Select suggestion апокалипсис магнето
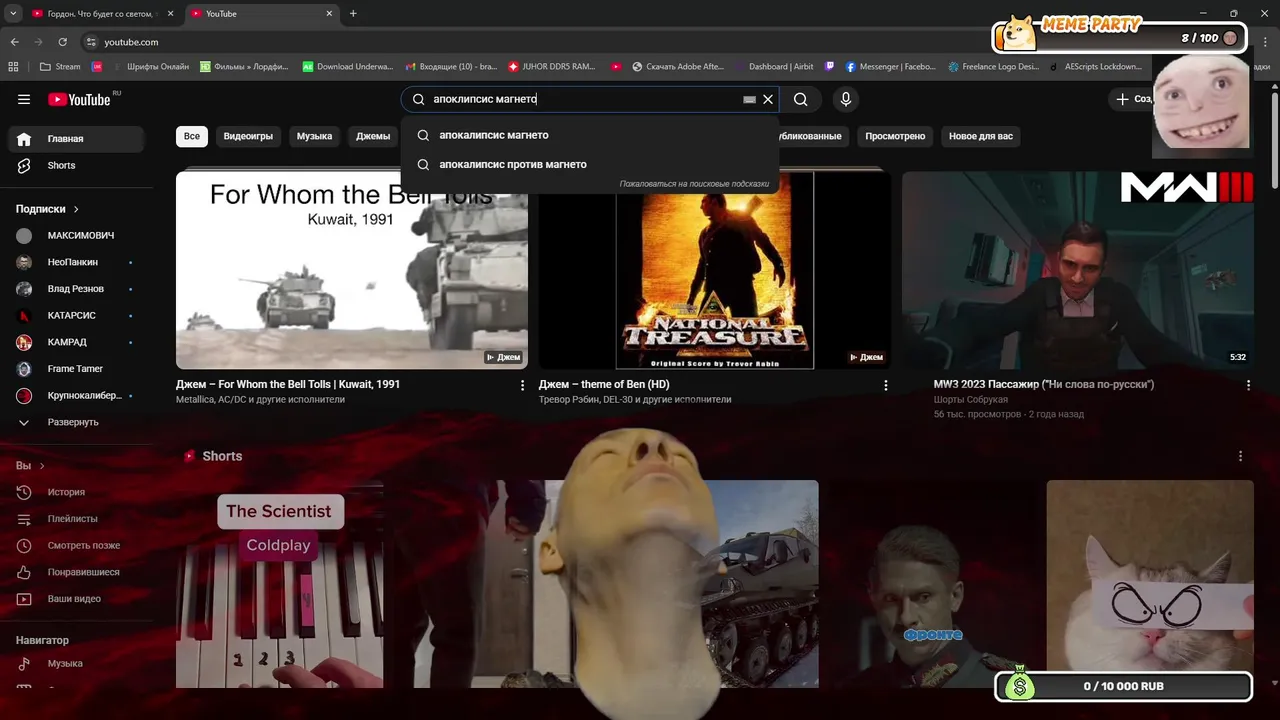Image resolution: width=1280 pixels, height=720 pixels. (590, 135)
